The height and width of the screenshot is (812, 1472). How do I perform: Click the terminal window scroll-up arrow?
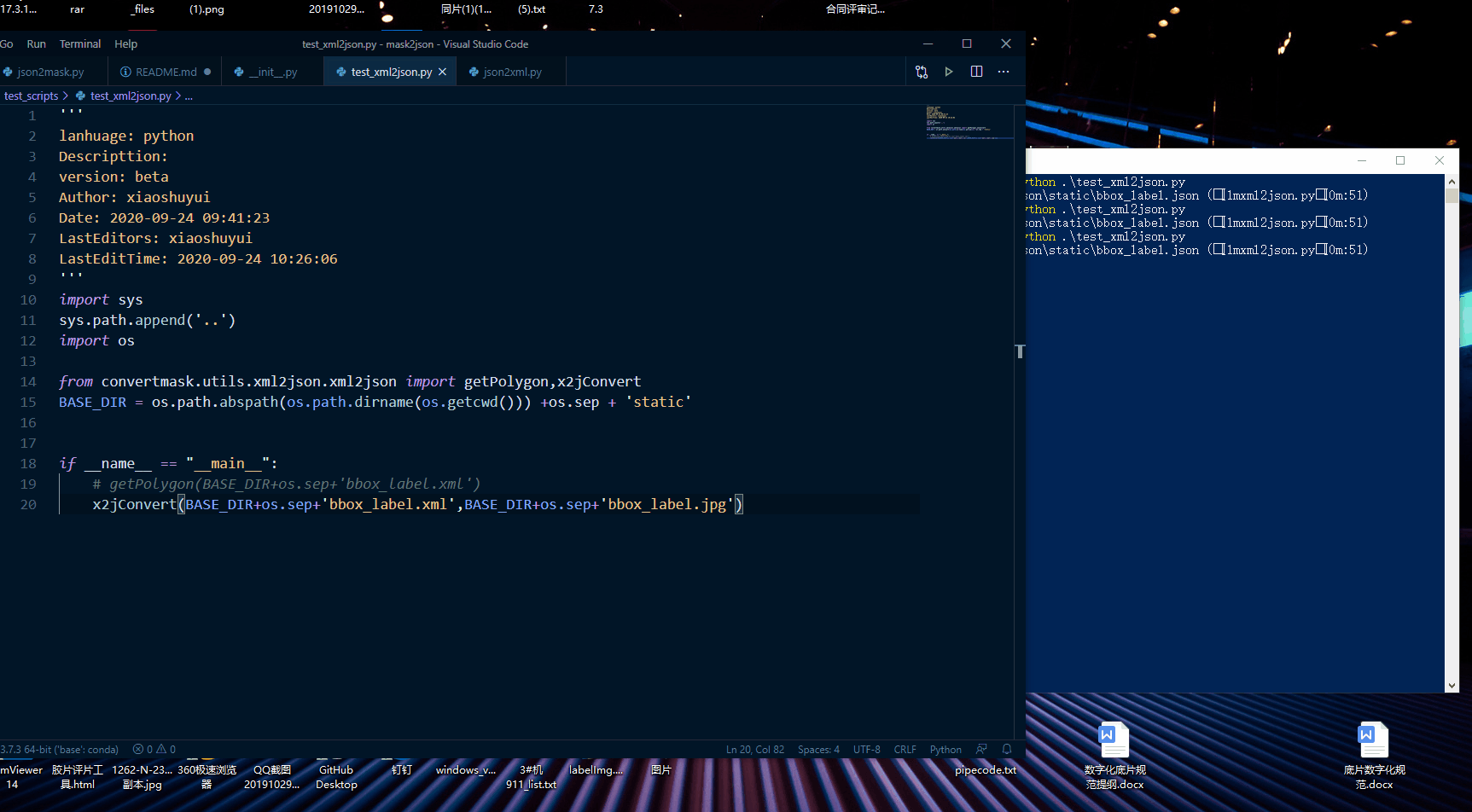(x=1452, y=182)
